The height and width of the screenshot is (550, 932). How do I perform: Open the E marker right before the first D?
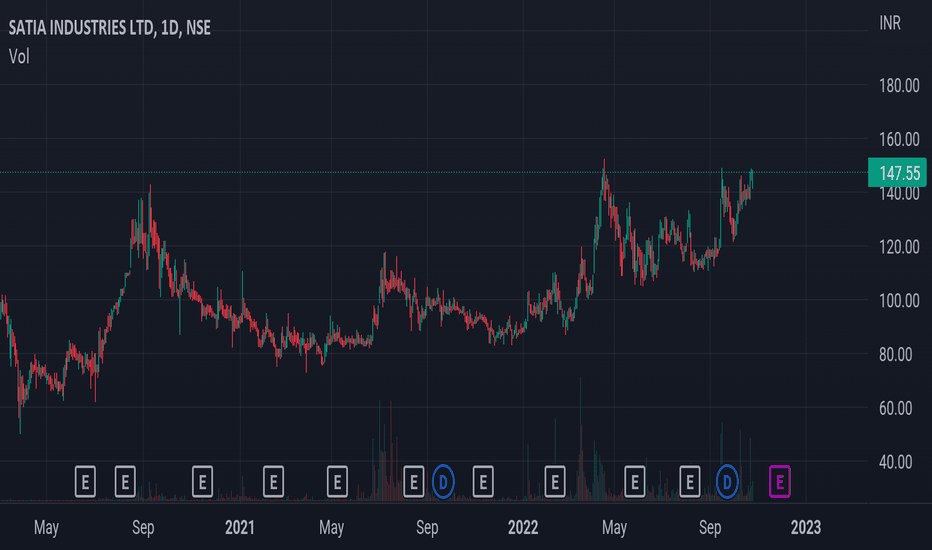click(x=414, y=482)
